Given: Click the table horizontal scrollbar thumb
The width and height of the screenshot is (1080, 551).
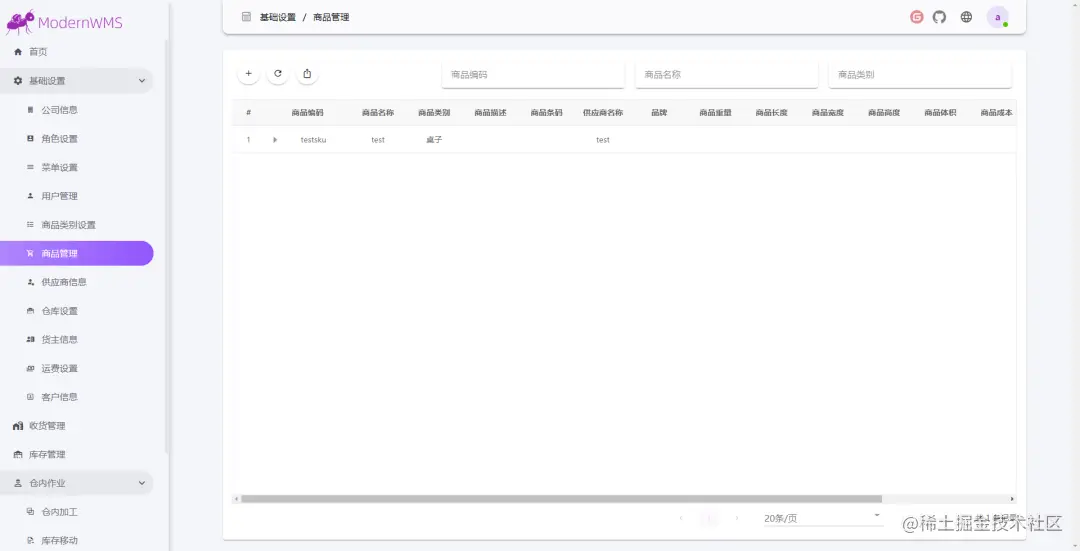Looking at the screenshot, I should 561,499.
